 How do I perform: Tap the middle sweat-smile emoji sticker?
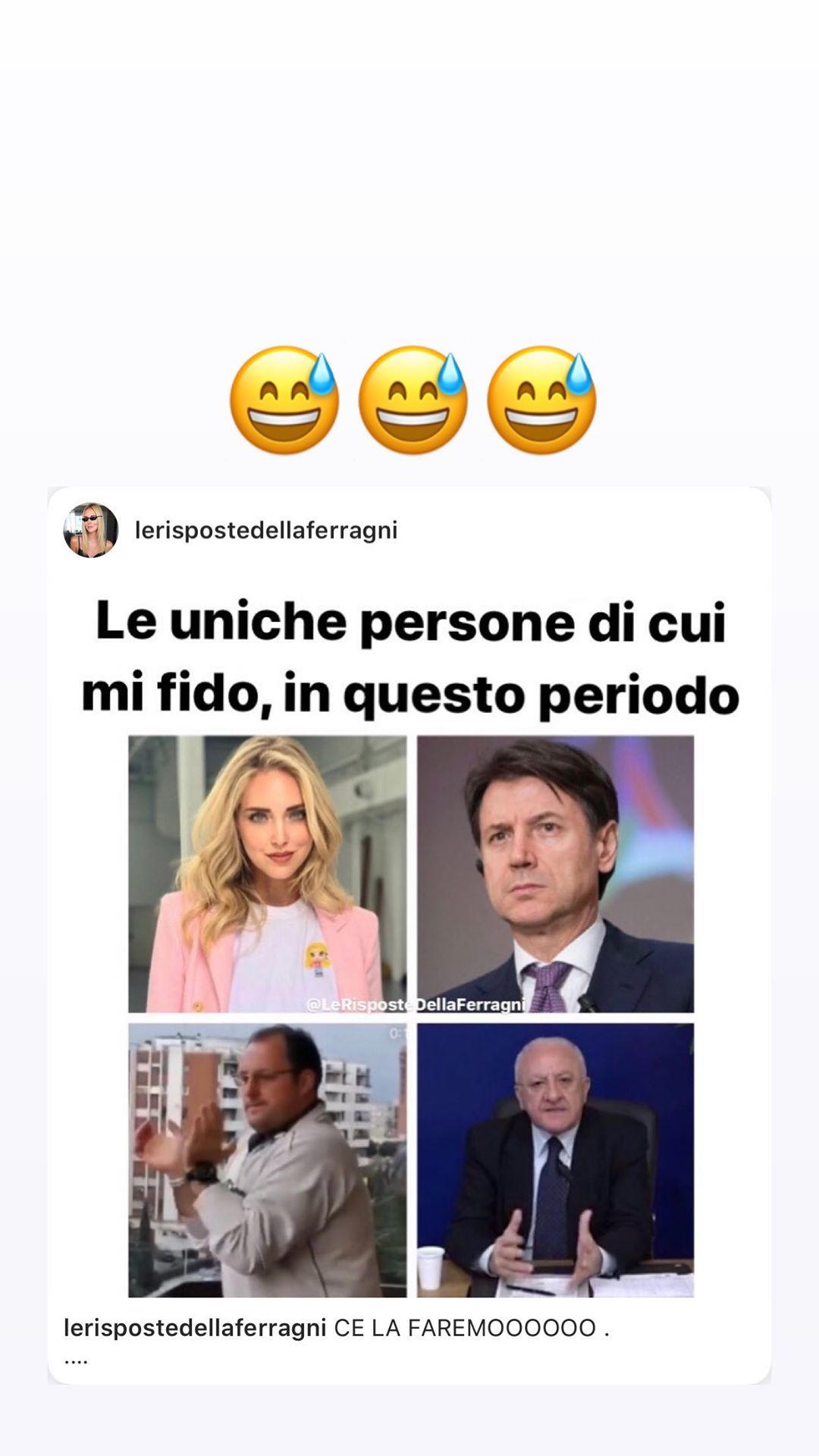point(413,400)
